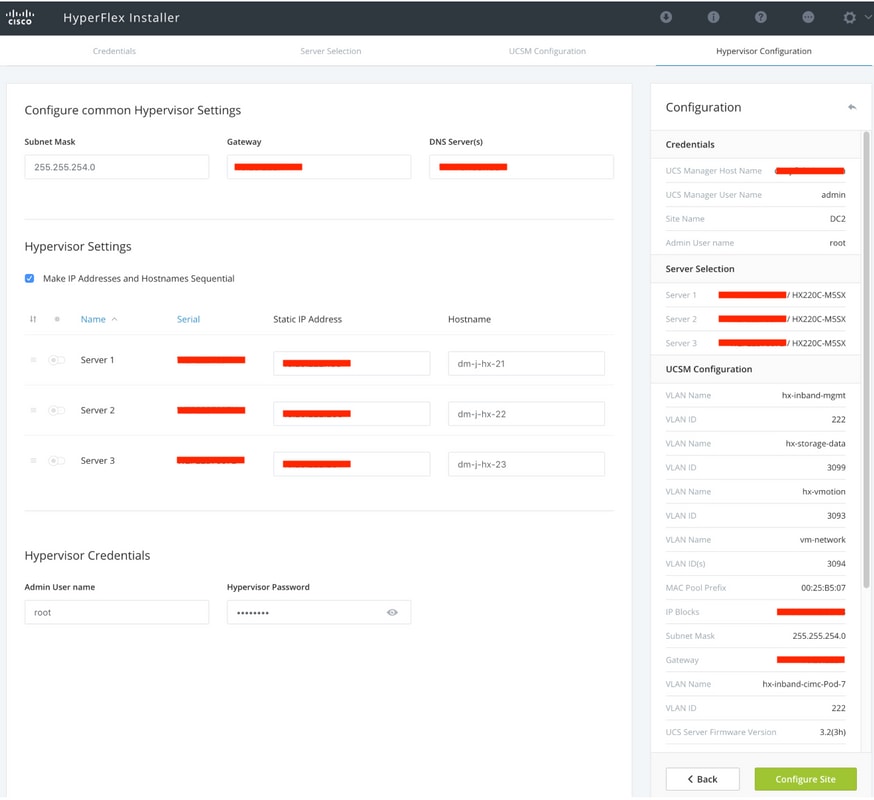Select the Hypervisor Configuration step tab
Screen dimensions: 874x800
coord(764,51)
